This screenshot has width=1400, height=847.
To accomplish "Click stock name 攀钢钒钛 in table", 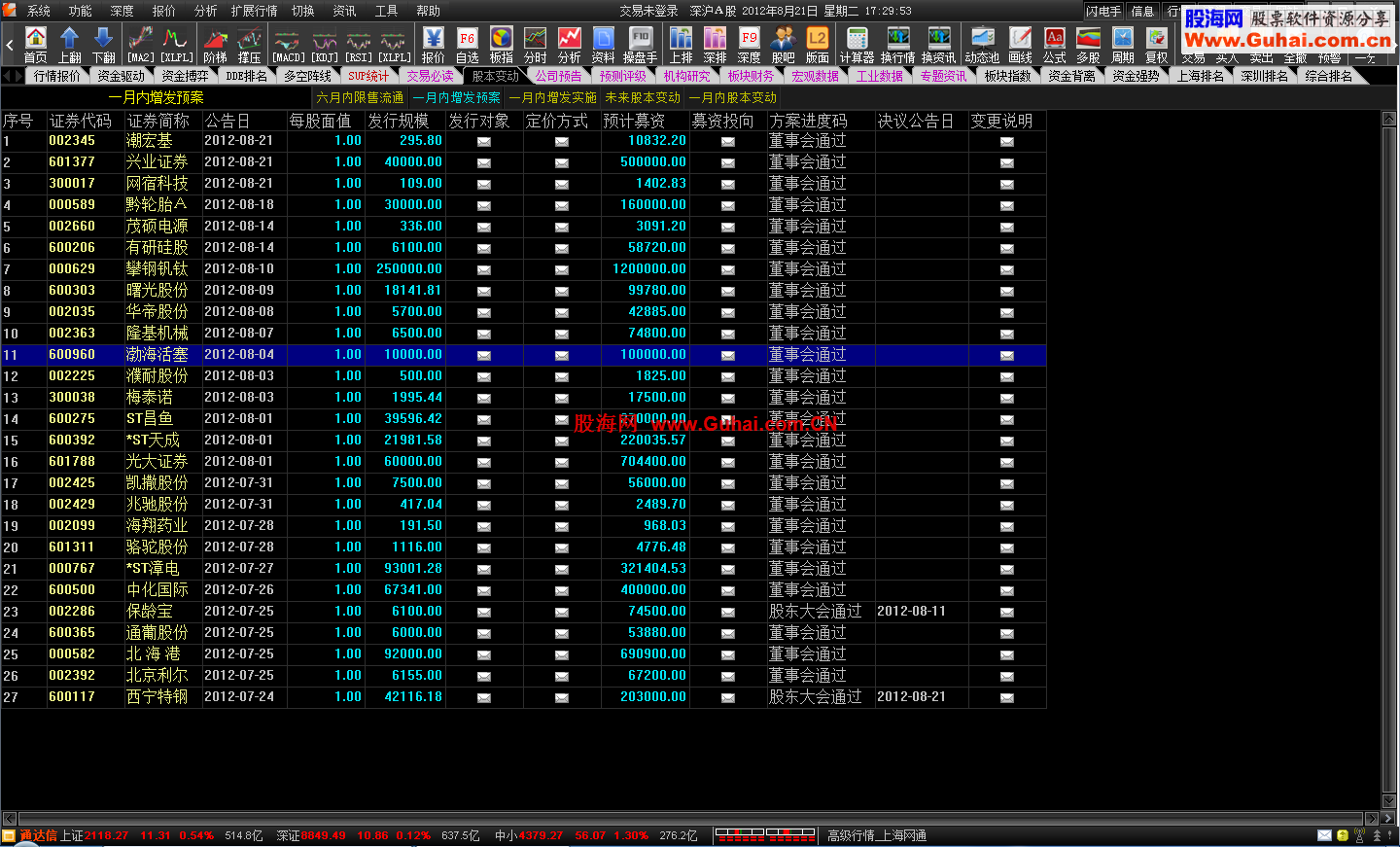I will pos(157,268).
